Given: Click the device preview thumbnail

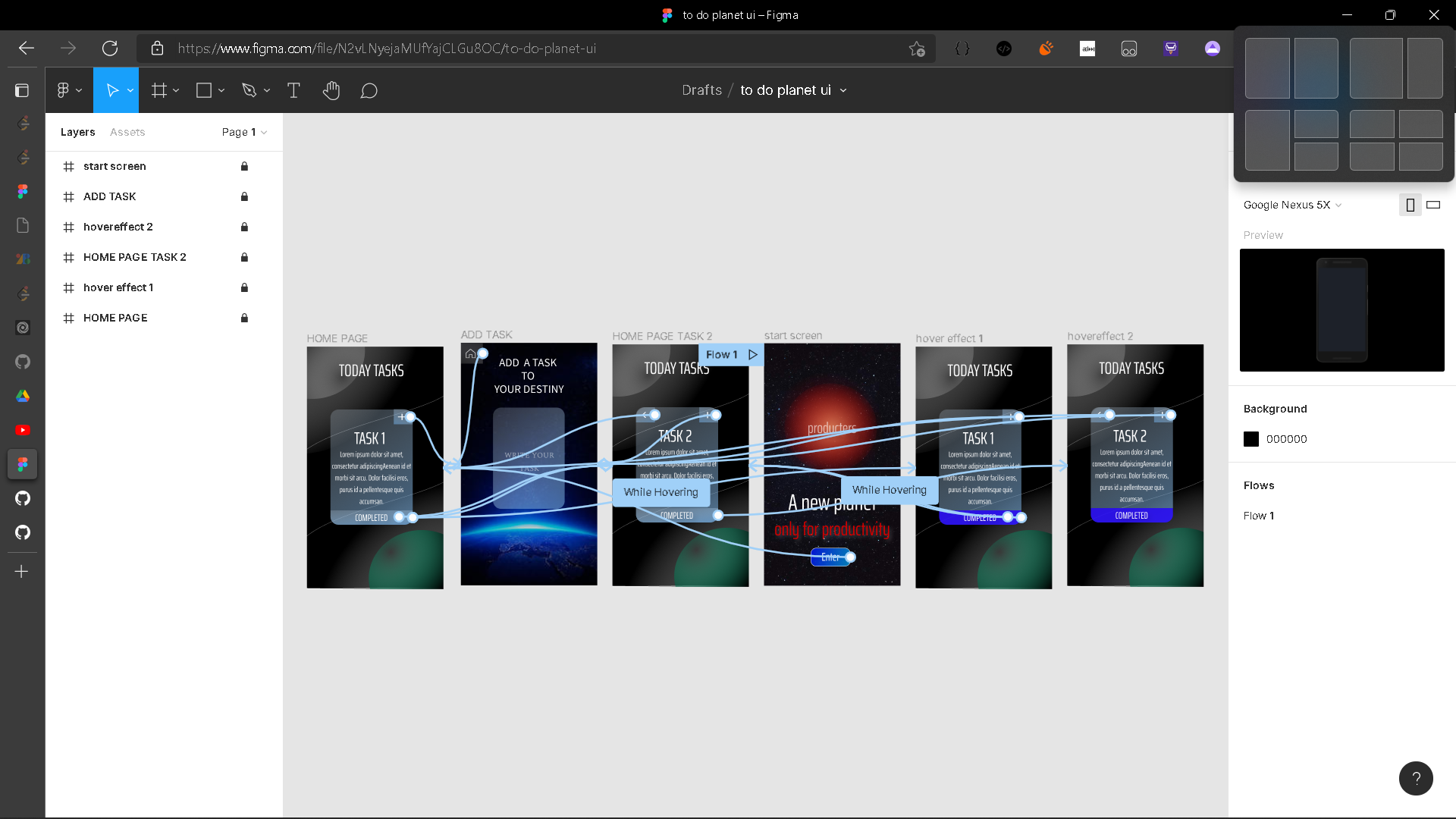Looking at the screenshot, I should tap(1341, 310).
